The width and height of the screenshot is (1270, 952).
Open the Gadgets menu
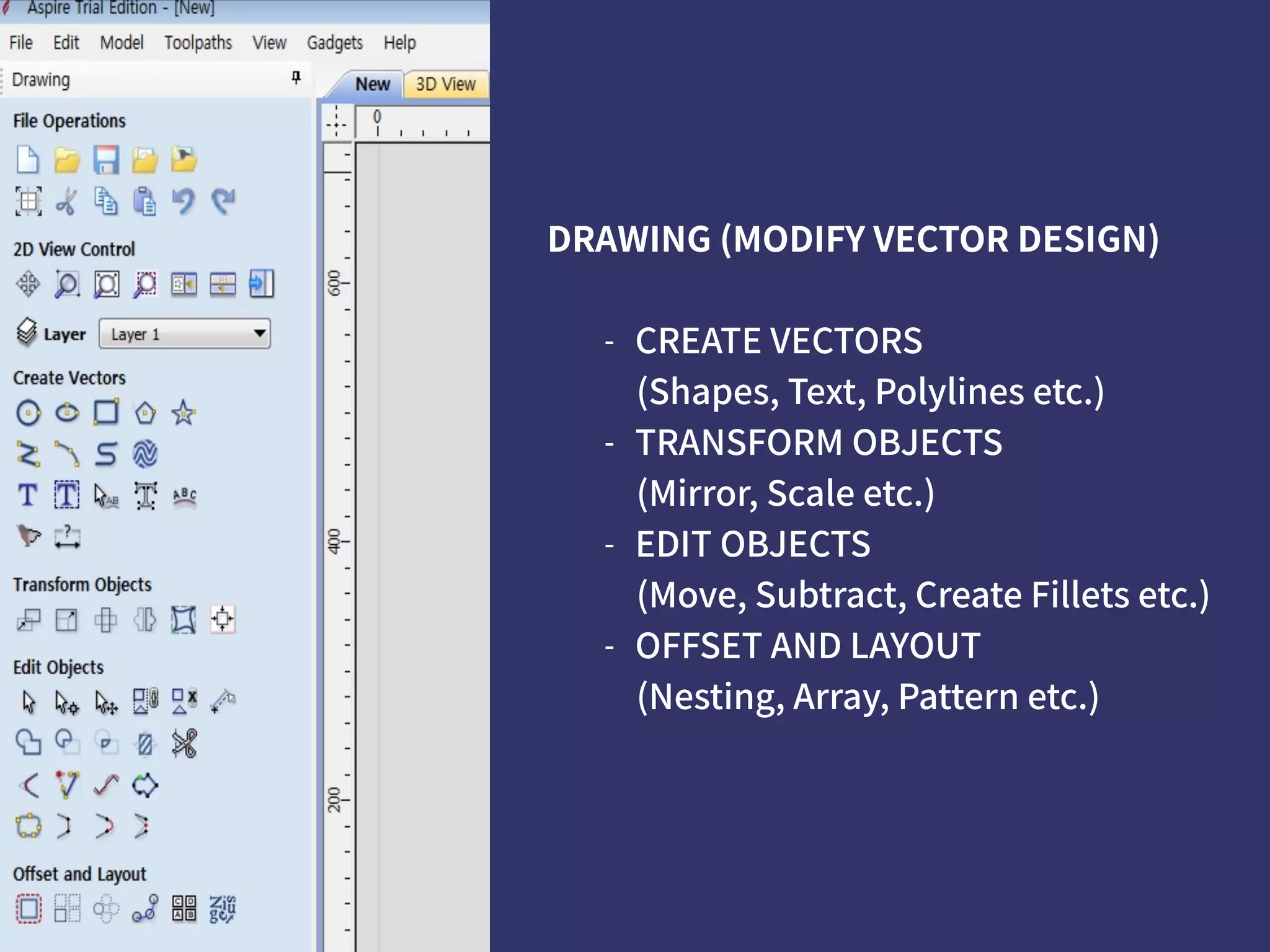pos(334,43)
